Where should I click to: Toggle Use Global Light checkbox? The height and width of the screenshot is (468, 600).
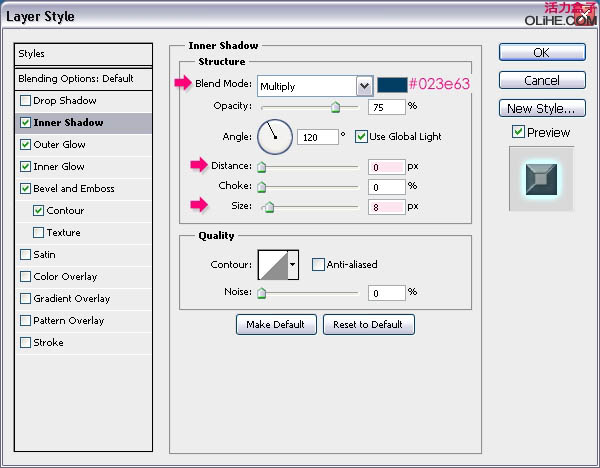coord(361,137)
